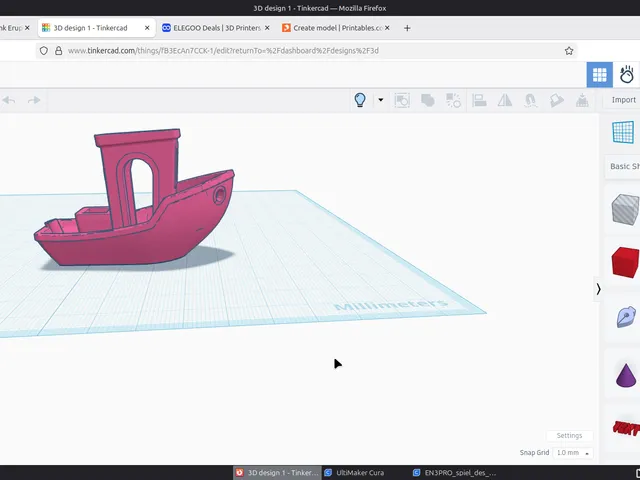Switch to UltiMaker Cura in the taskbar
The width and height of the screenshot is (640, 480).
tap(354, 473)
